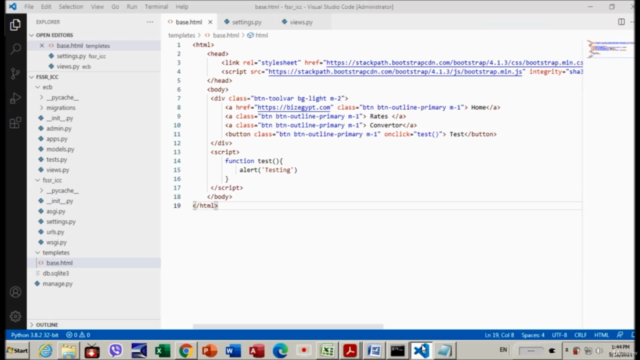Image resolution: width=640 pixels, height=360 pixels.
Task: Click the horizontal scrollbar of the editor
Action: 288,326
